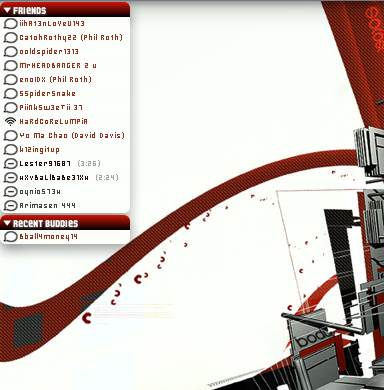The width and height of the screenshot is (384, 390).
Task: Click the status bubble icon next to ooldspider1313
Action: [10, 52]
